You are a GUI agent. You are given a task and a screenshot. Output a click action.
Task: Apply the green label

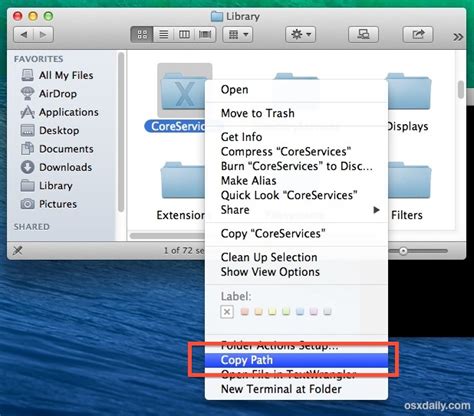(286, 312)
